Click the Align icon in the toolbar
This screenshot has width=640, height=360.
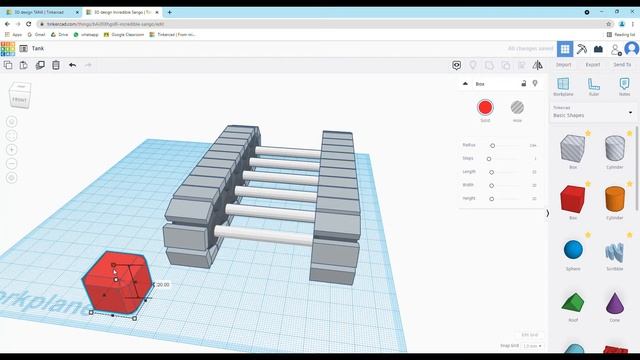(x=522, y=65)
